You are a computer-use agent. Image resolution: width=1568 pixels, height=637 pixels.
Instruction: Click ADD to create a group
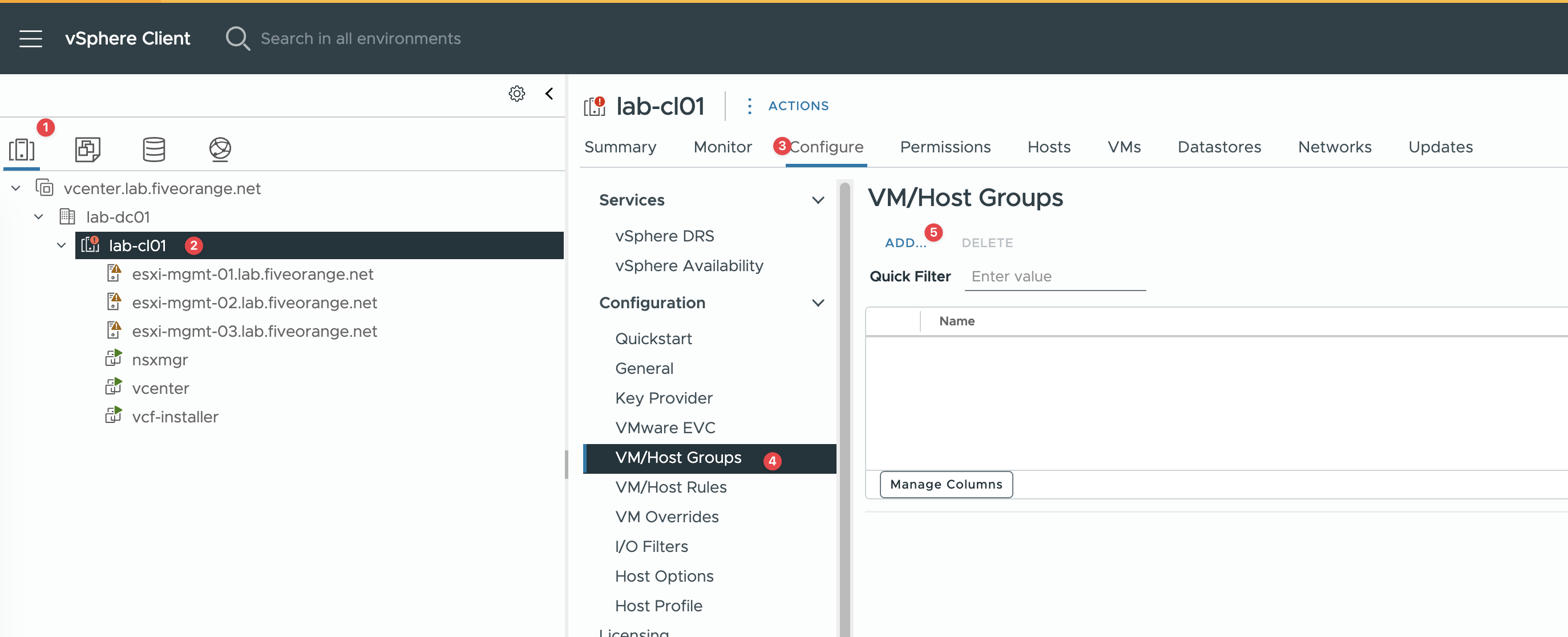coord(904,243)
